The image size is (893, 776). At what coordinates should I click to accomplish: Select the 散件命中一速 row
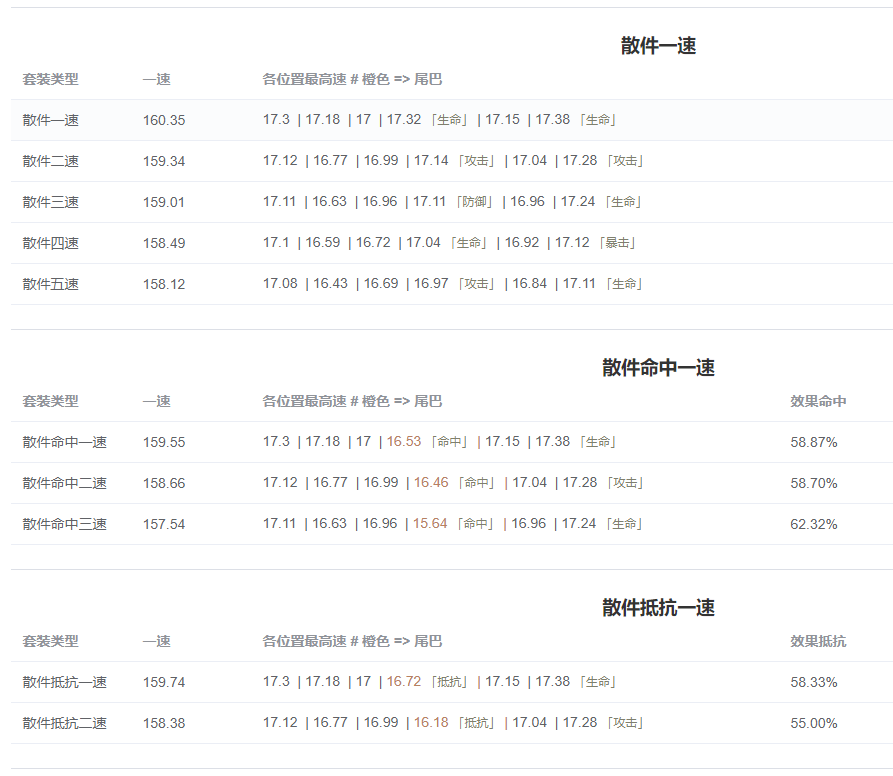[452, 442]
